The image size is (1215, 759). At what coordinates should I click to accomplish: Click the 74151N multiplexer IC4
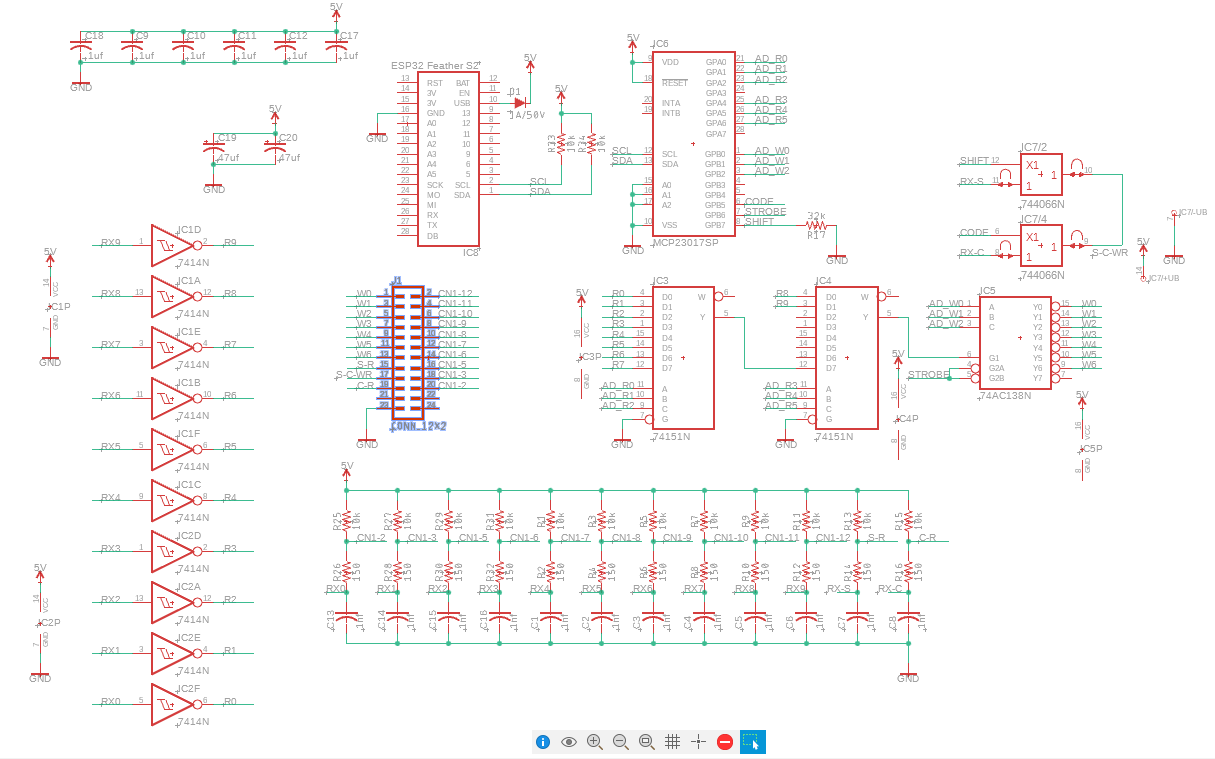(846, 358)
